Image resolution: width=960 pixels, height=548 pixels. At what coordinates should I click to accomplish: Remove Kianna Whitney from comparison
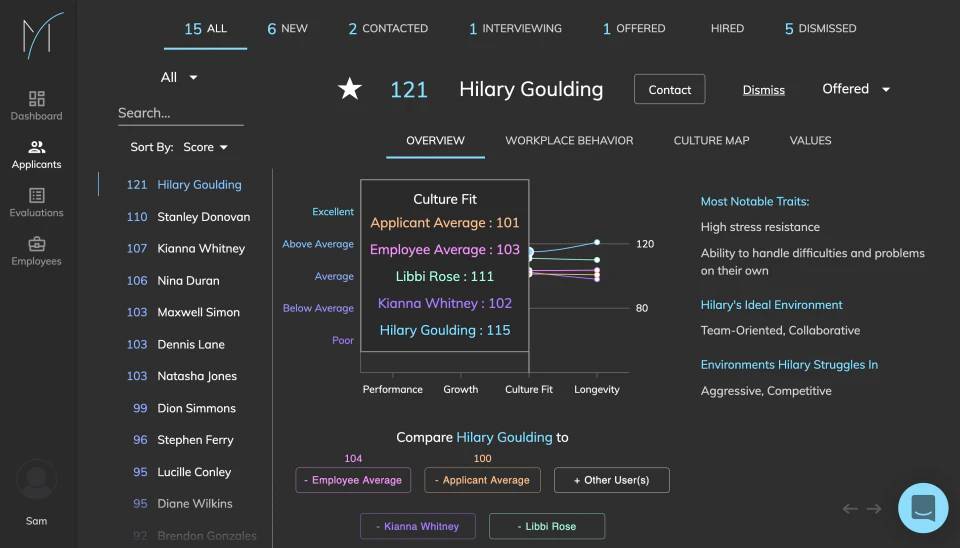click(418, 526)
